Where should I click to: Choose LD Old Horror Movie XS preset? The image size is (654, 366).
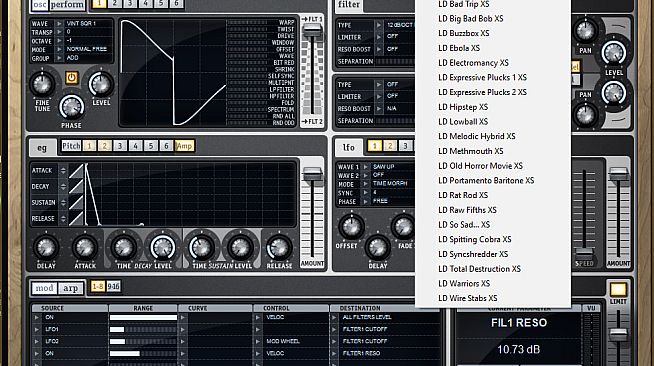coord(480,166)
